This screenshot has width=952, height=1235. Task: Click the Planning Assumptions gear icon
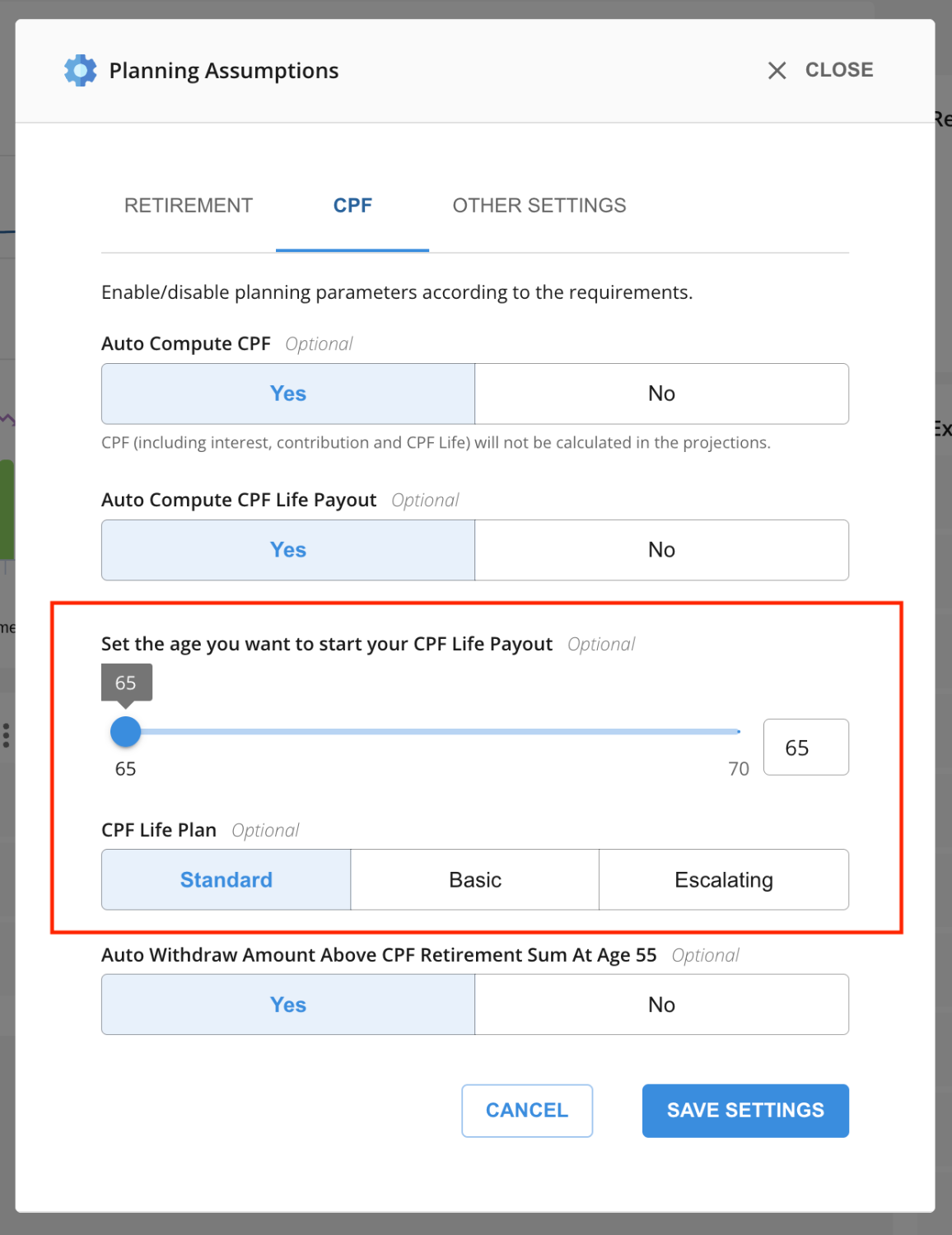80,71
